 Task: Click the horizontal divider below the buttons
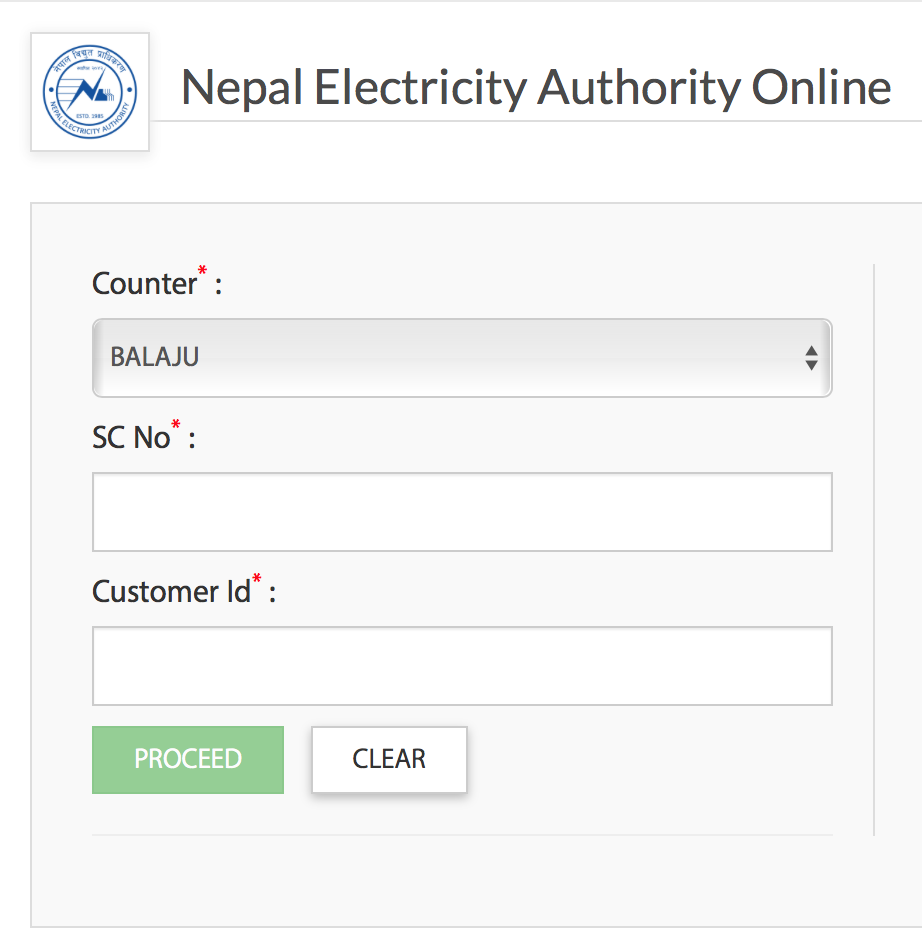[x=461, y=834]
